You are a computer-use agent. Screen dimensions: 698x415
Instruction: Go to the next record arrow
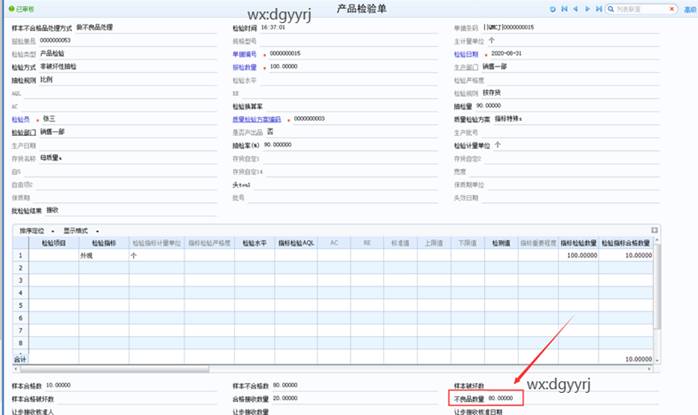(x=586, y=8)
